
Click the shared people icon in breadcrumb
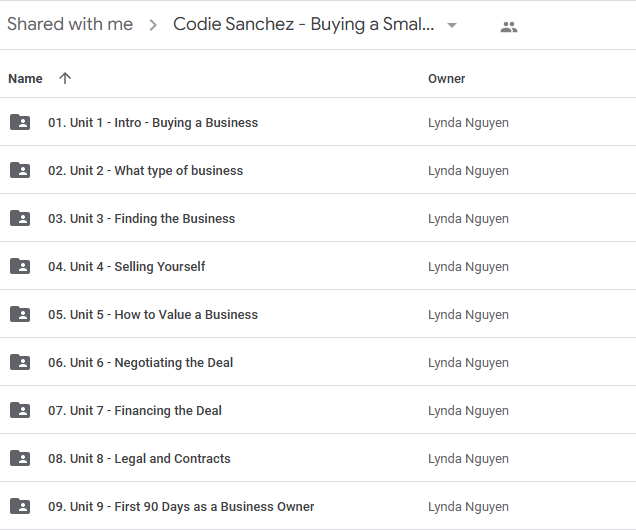[509, 27]
